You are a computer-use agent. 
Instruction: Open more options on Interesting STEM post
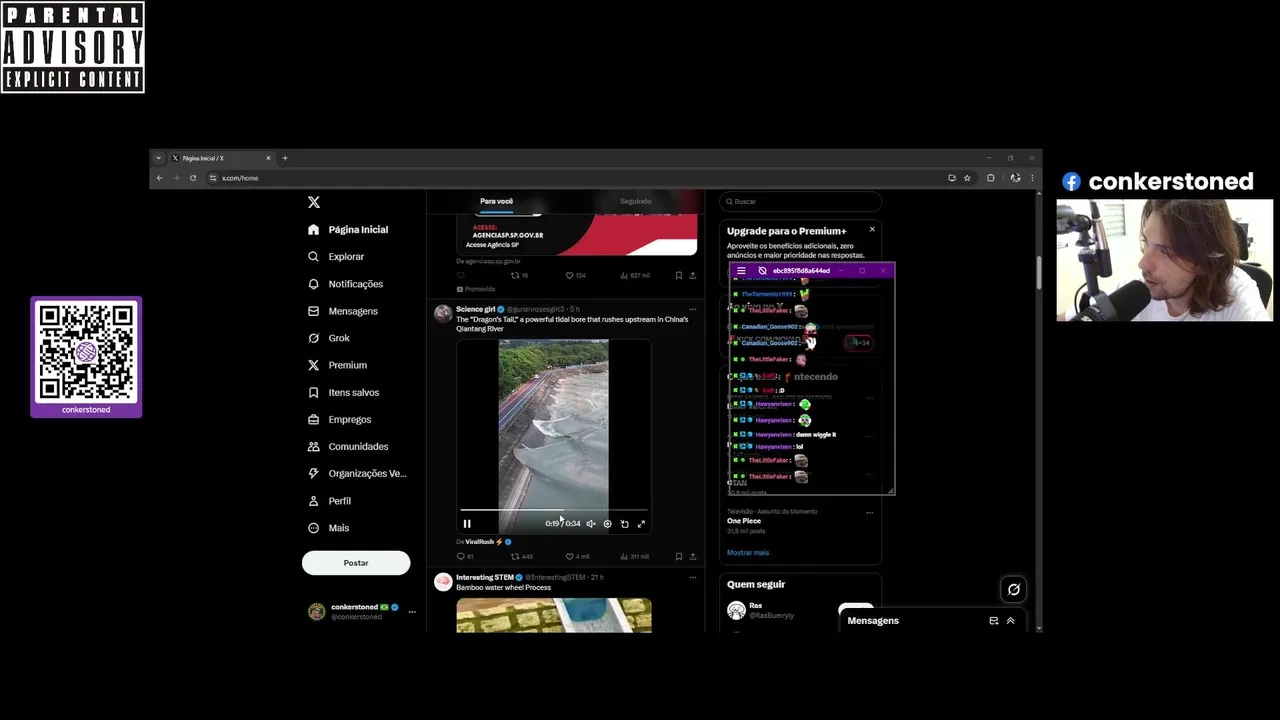click(x=692, y=577)
